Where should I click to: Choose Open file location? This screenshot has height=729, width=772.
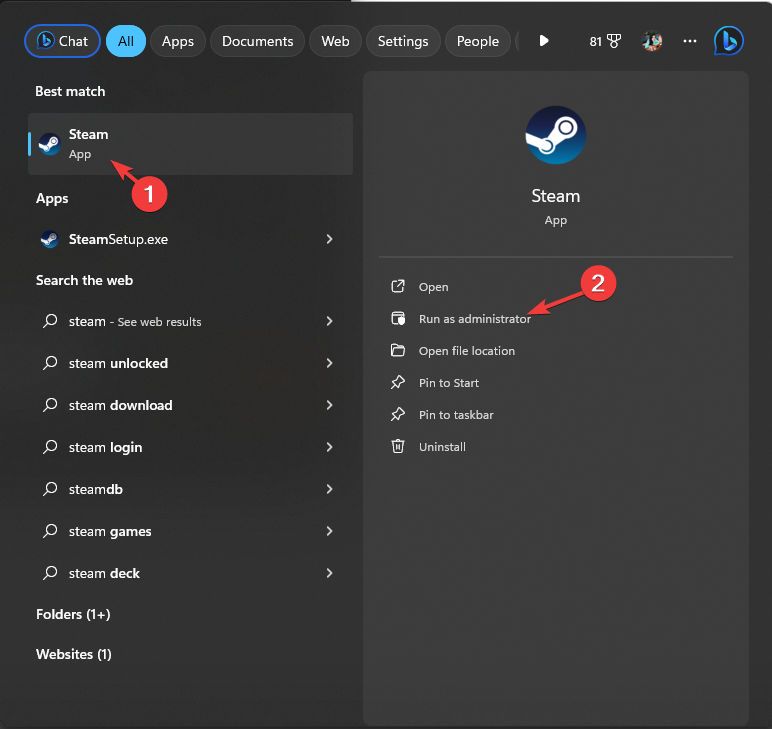(466, 351)
